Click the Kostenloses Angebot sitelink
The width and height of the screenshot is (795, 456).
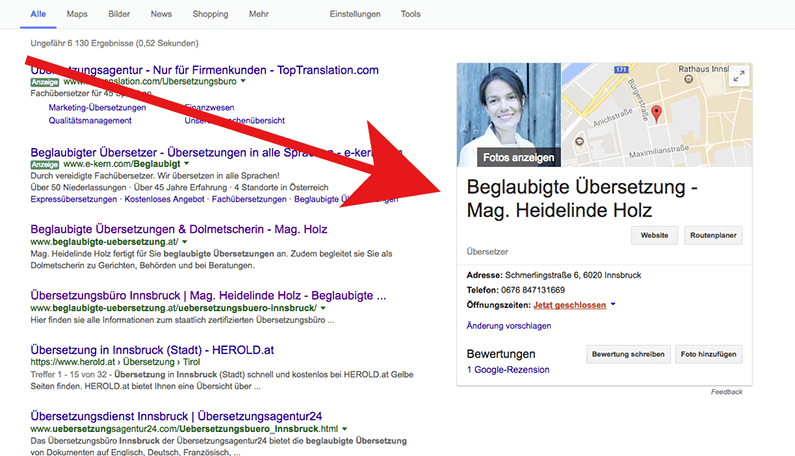[x=164, y=199]
